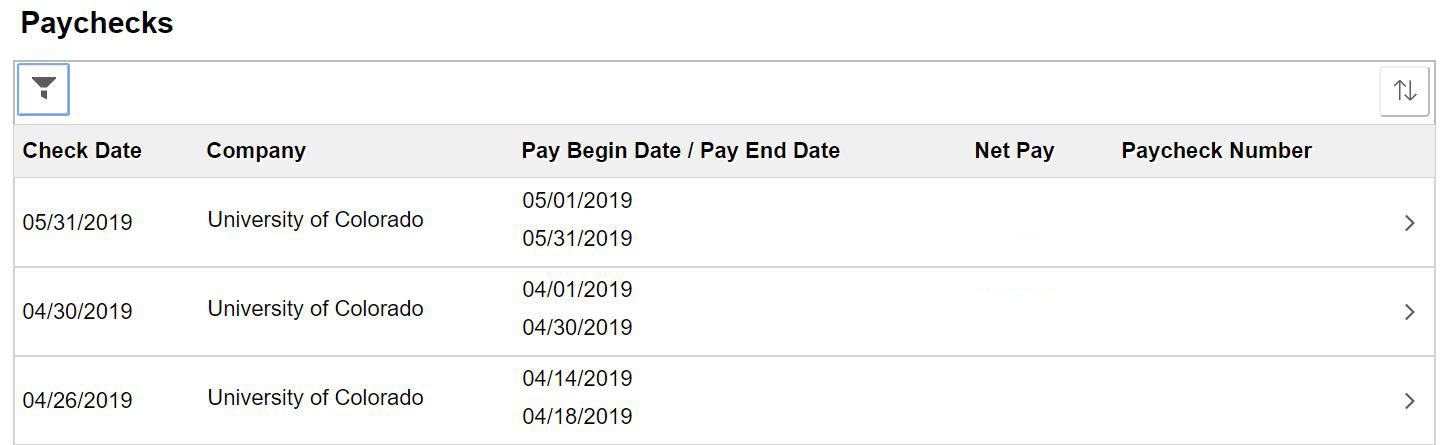Click the Net Pay column header

[1014, 151]
